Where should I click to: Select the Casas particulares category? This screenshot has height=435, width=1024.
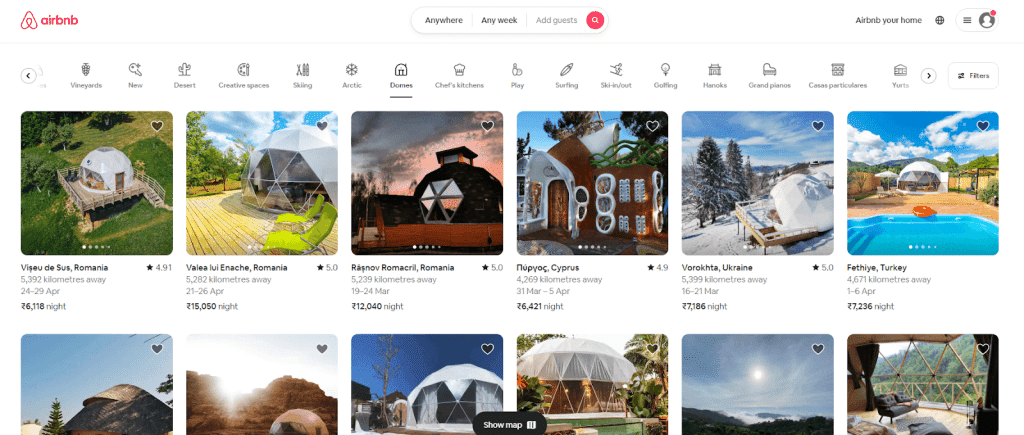838,76
